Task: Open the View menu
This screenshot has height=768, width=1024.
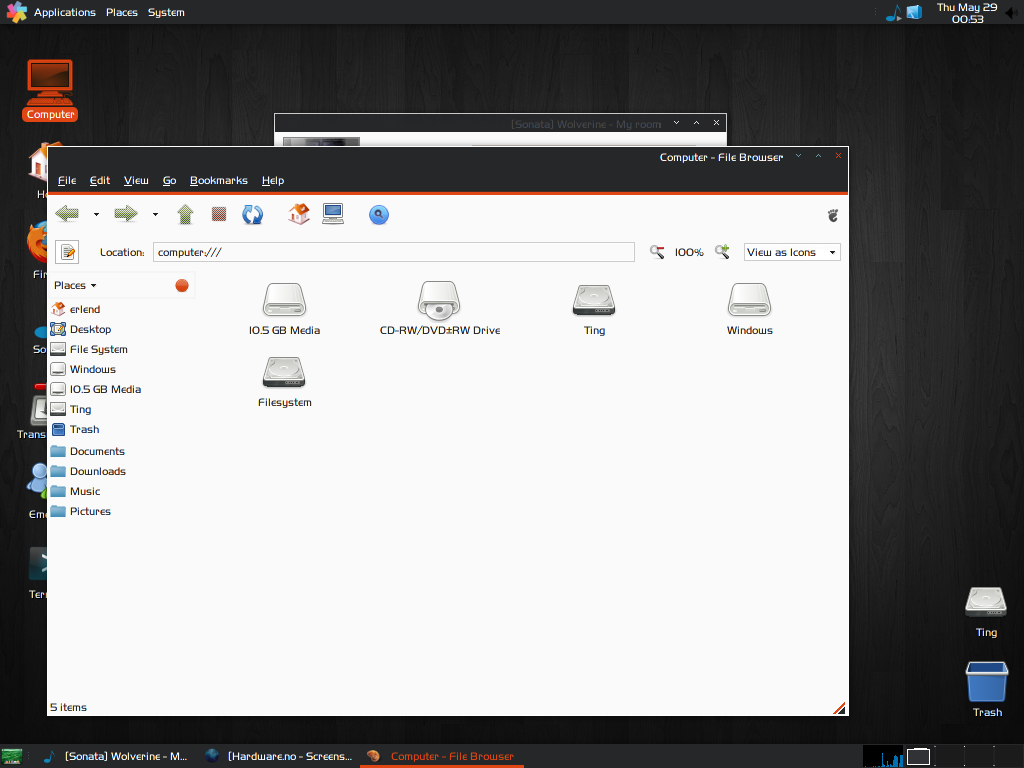Action: tap(136, 180)
